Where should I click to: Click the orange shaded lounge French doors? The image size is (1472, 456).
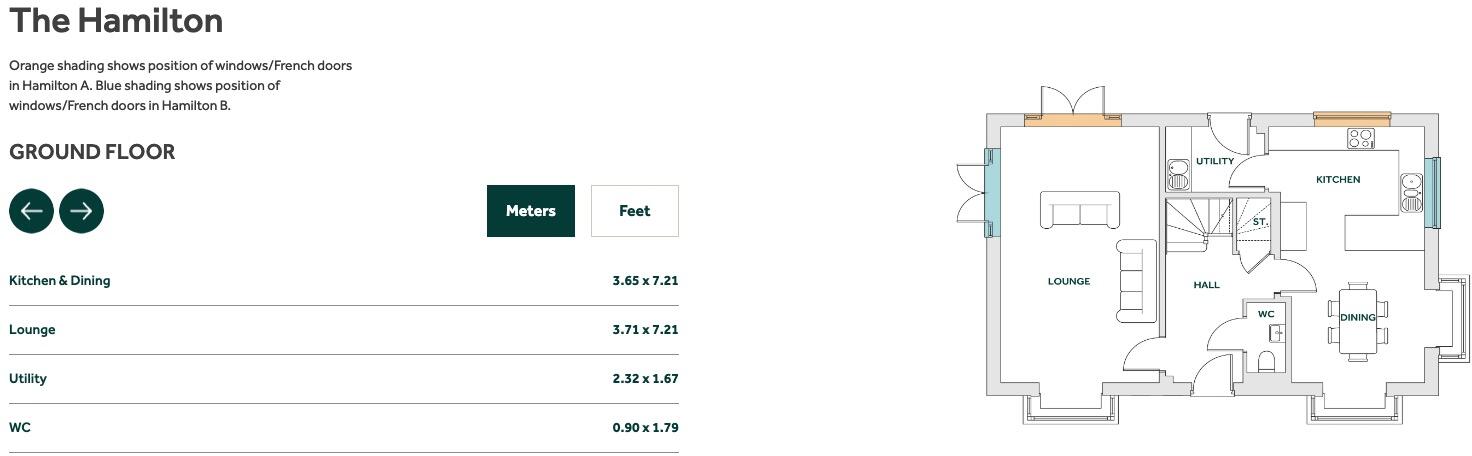[x=1072, y=120]
